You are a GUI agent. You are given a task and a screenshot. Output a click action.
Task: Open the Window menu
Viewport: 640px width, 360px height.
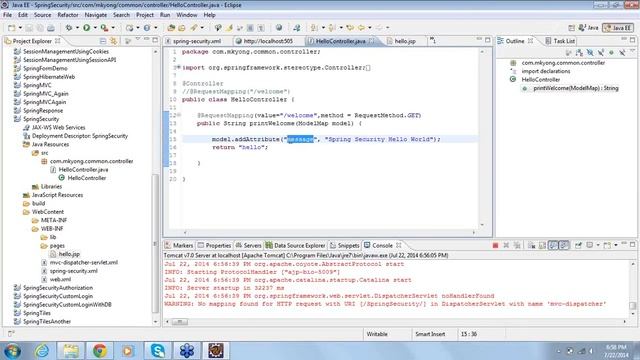pyautogui.click(x=187, y=15)
